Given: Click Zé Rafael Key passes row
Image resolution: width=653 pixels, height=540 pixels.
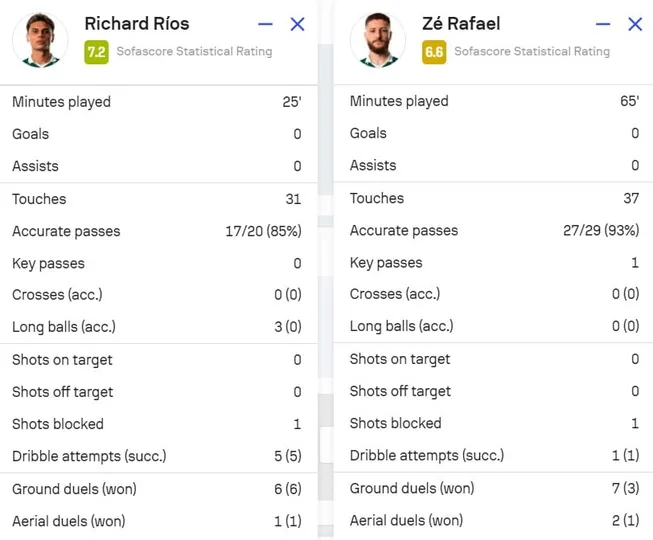Looking at the screenshot, I should pyautogui.click(x=495, y=263).
